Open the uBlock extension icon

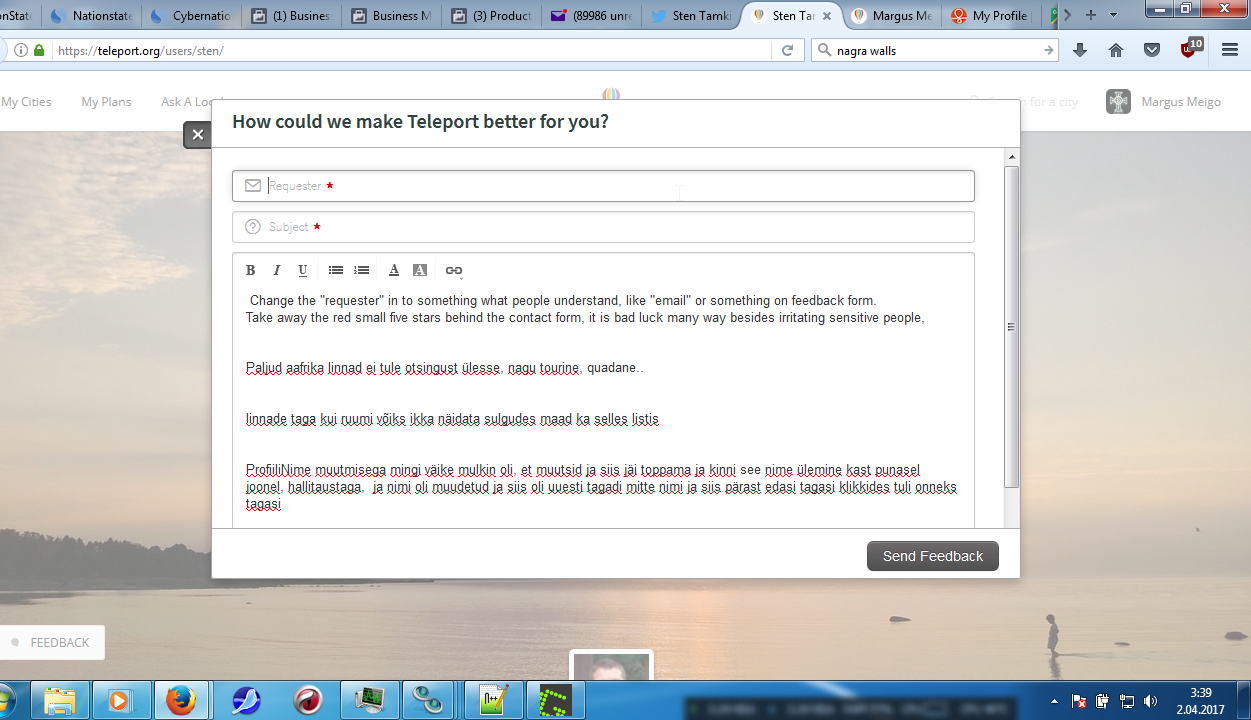point(1190,48)
